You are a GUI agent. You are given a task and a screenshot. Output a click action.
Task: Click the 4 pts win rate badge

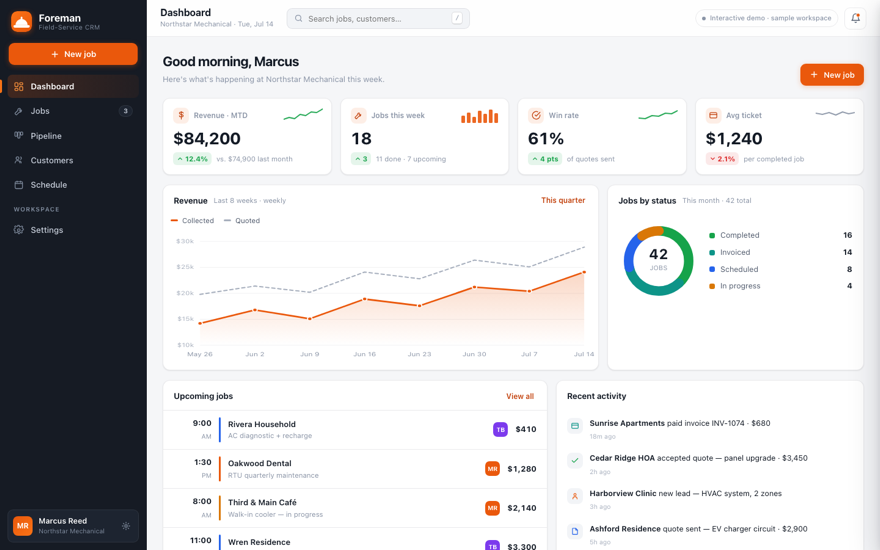pyautogui.click(x=545, y=159)
